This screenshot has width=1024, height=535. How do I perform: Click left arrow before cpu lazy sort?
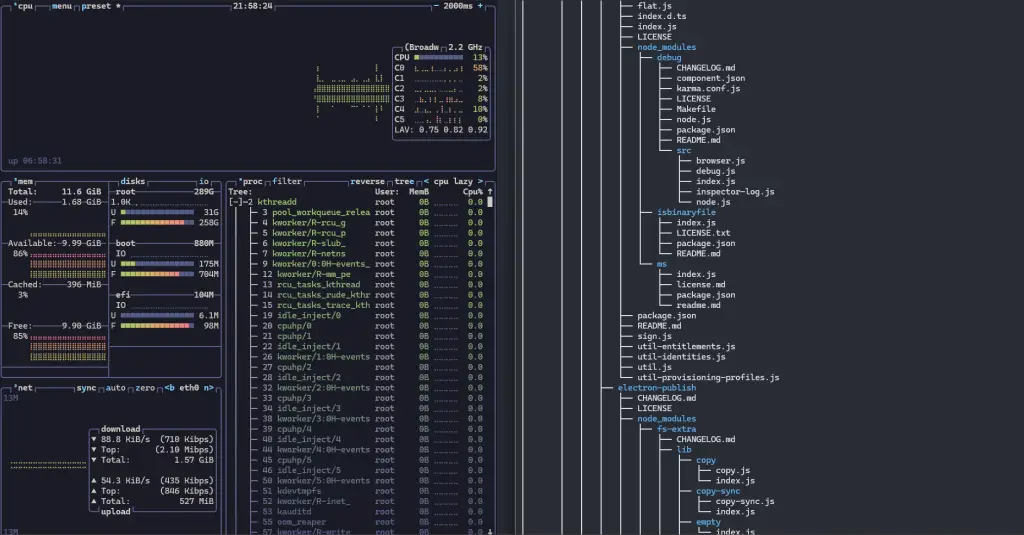[x=425, y=181]
